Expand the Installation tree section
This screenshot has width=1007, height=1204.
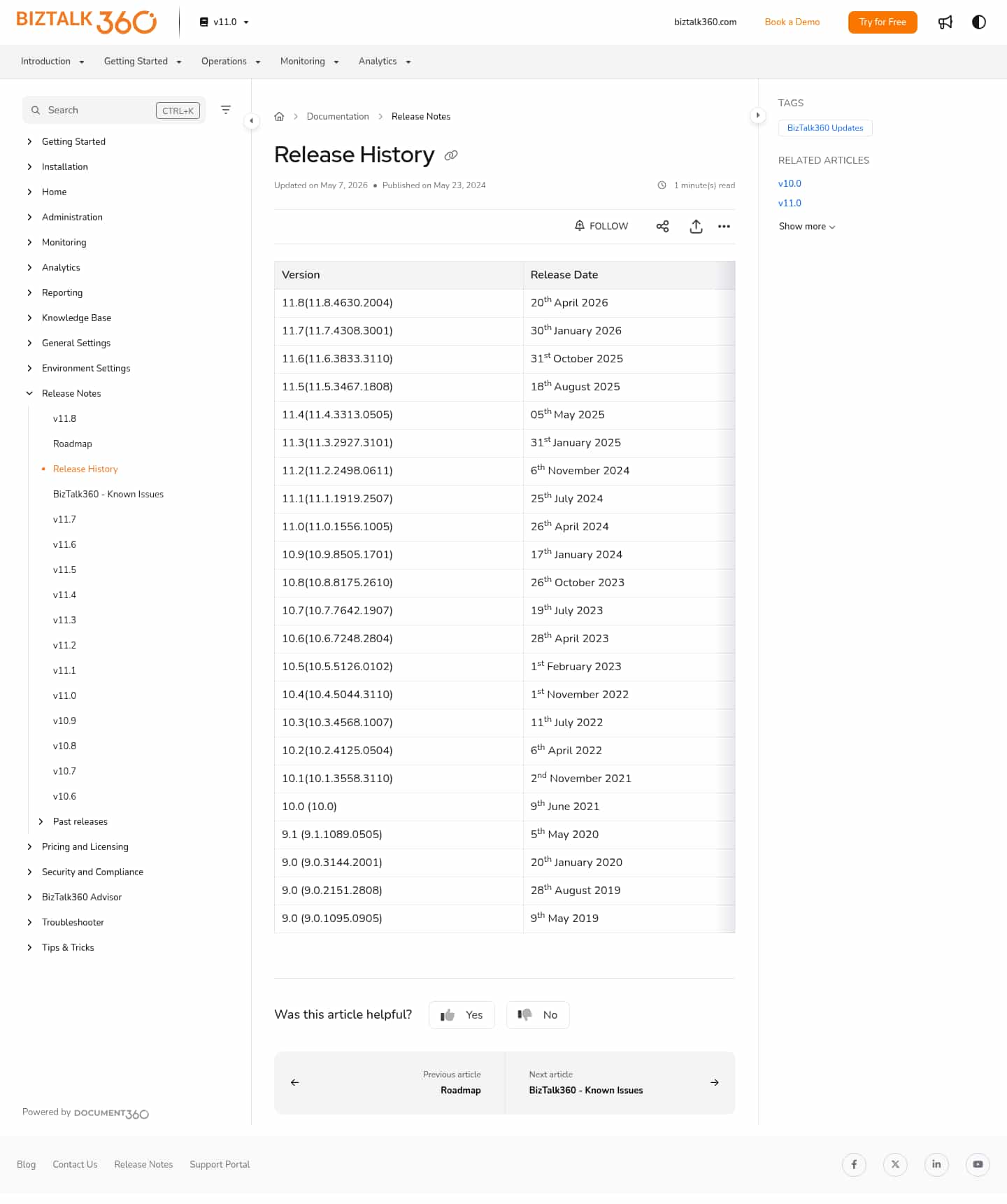click(29, 167)
